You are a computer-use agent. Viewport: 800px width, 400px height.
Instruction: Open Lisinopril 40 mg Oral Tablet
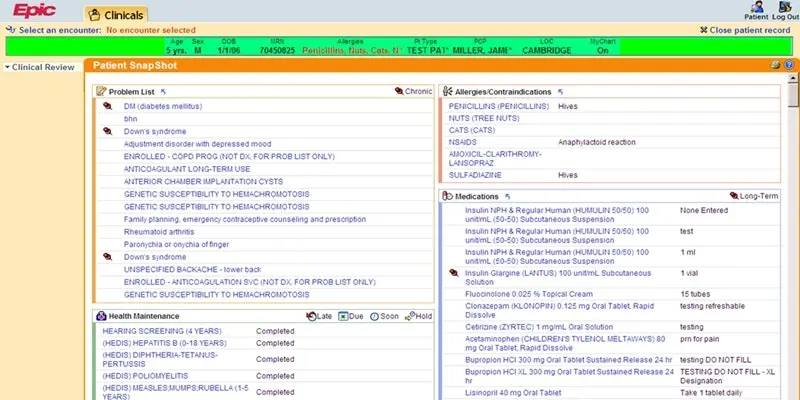coord(513,393)
